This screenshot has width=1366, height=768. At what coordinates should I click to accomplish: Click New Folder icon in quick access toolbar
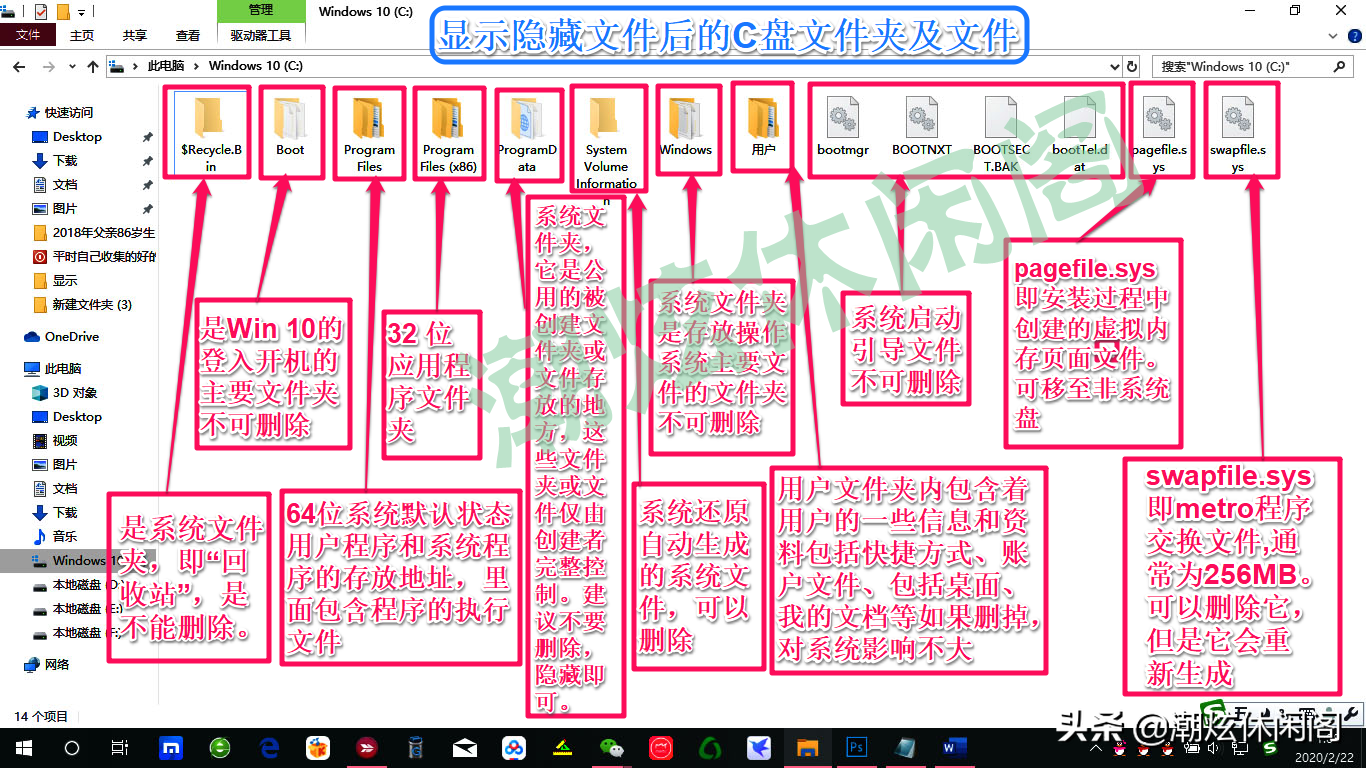(x=63, y=12)
